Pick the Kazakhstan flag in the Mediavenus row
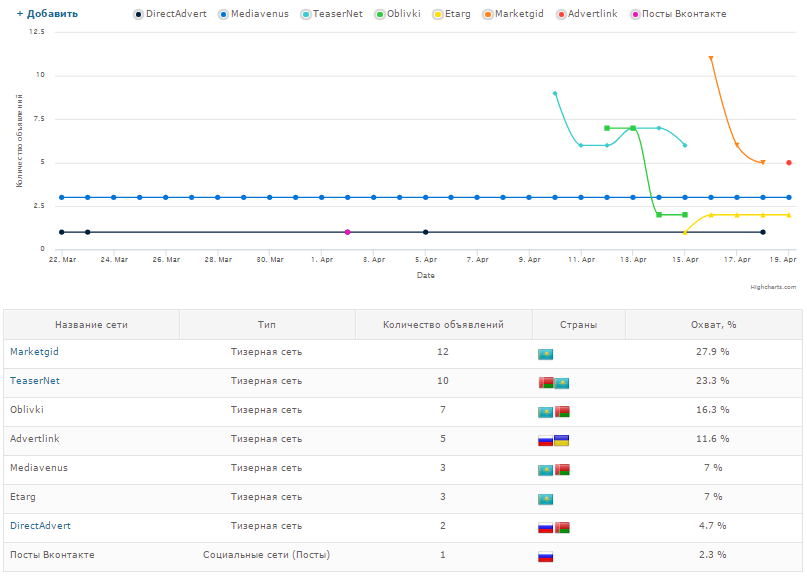This screenshot has width=807, height=577. pos(546,470)
